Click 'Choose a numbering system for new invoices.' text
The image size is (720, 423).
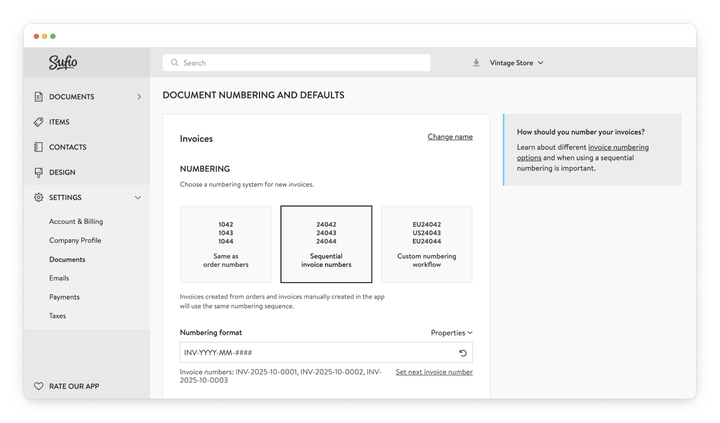point(247,185)
